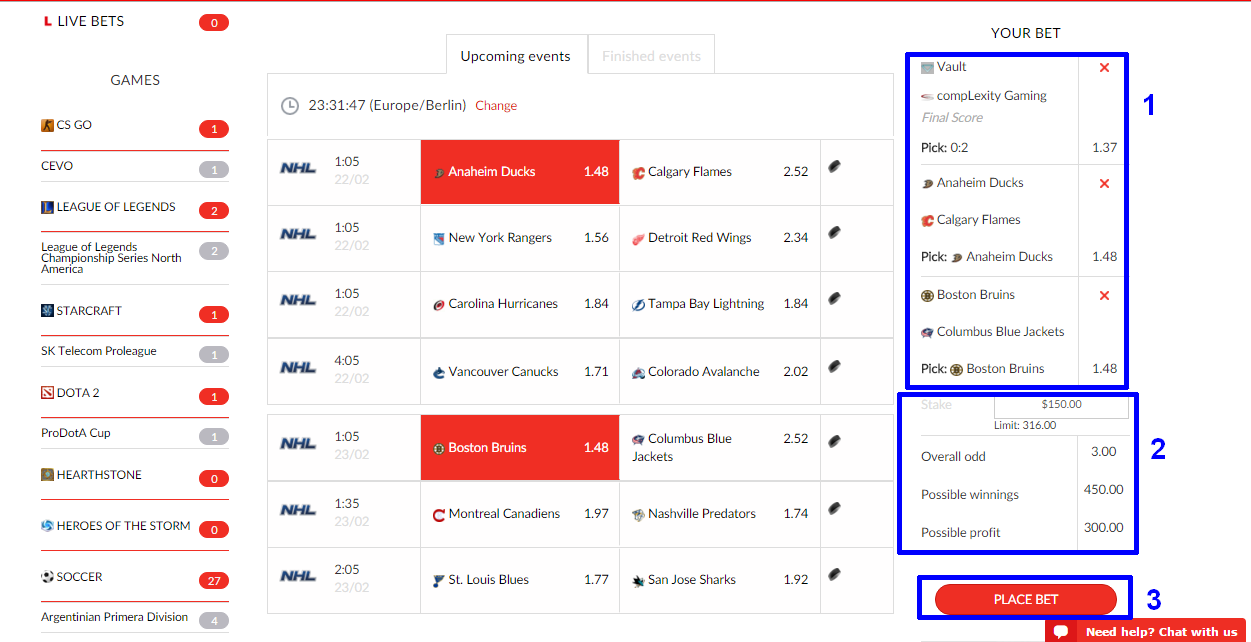Remove the Vault vs compLexity bet

point(1104,68)
